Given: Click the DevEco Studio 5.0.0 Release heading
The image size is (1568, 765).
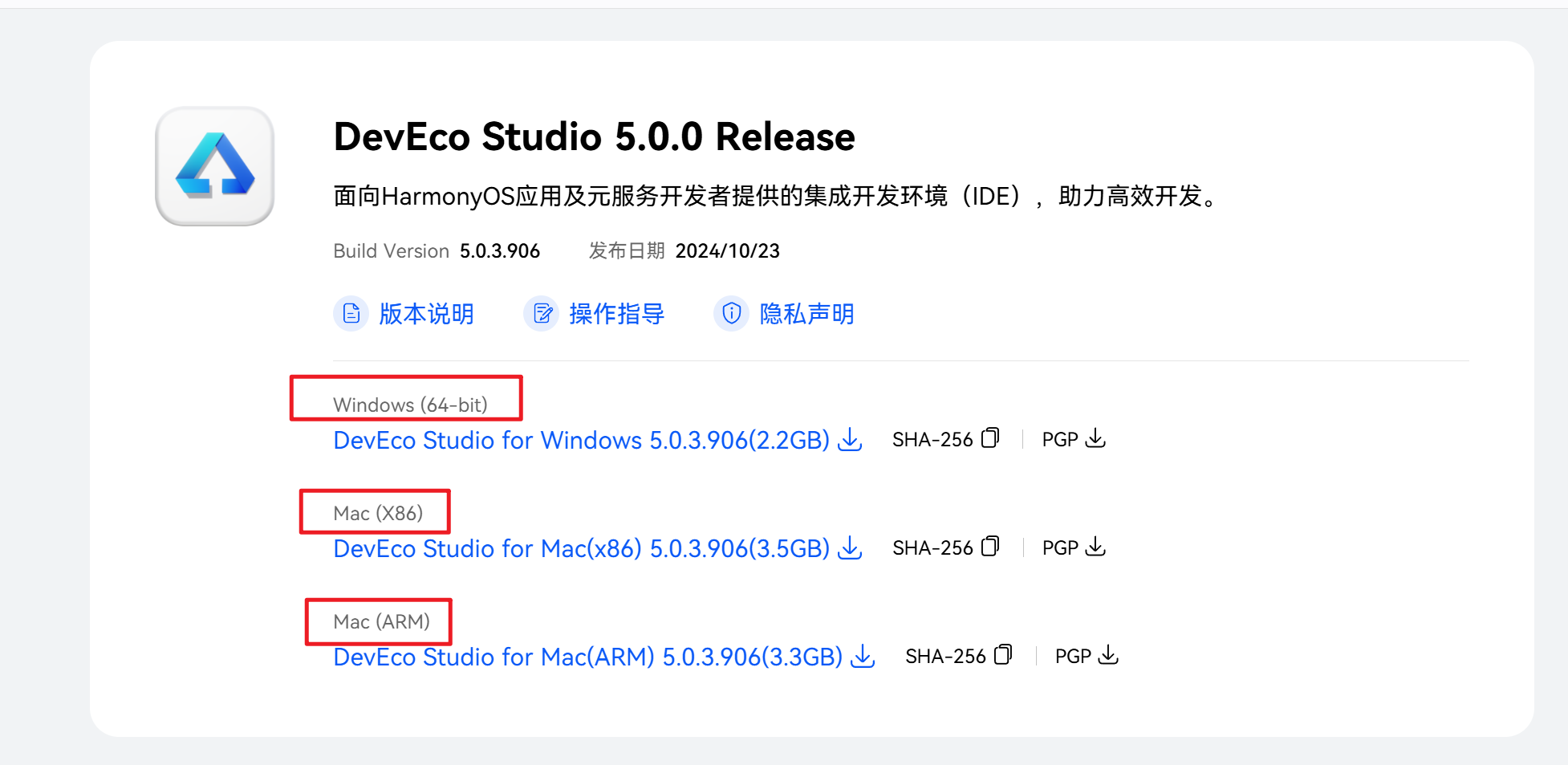Looking at the screenshot, I should pos(595,136).
